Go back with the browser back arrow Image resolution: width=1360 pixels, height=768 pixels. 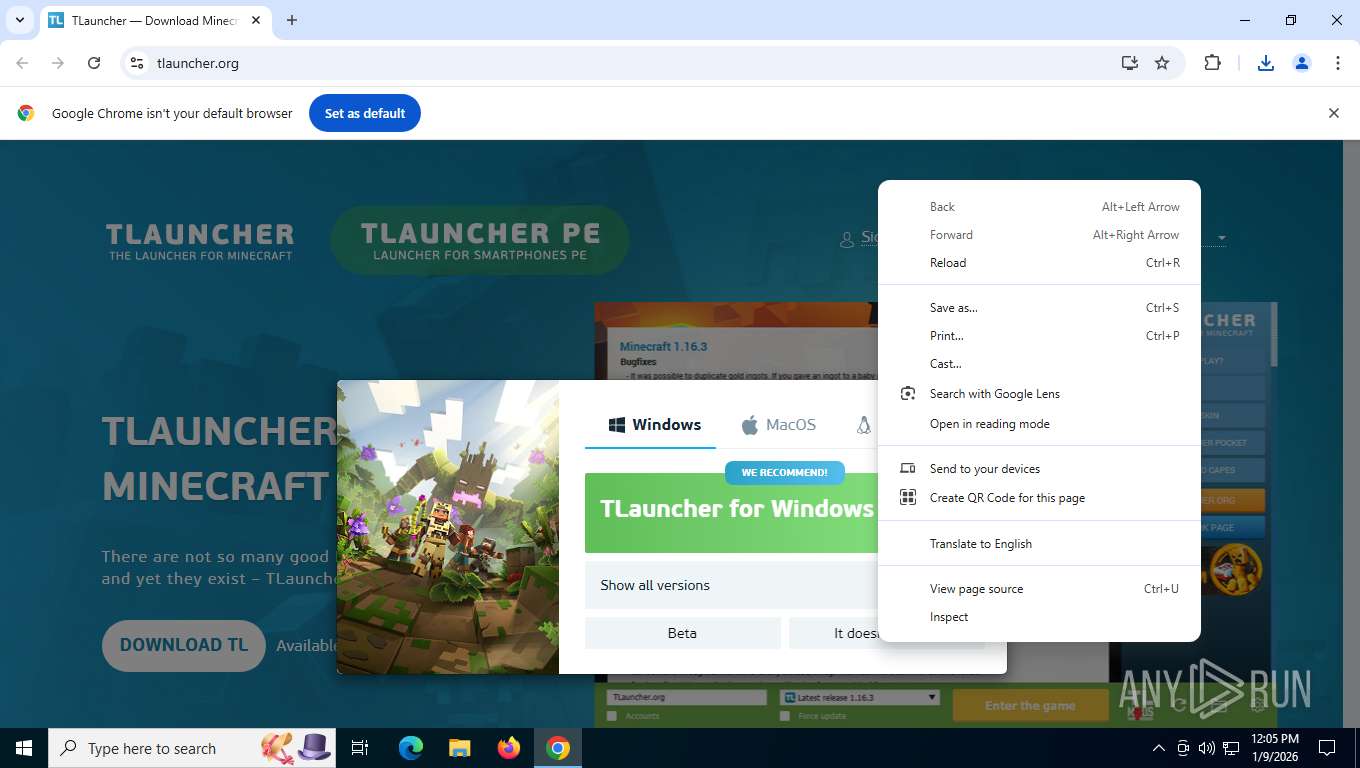coord(22,63)
